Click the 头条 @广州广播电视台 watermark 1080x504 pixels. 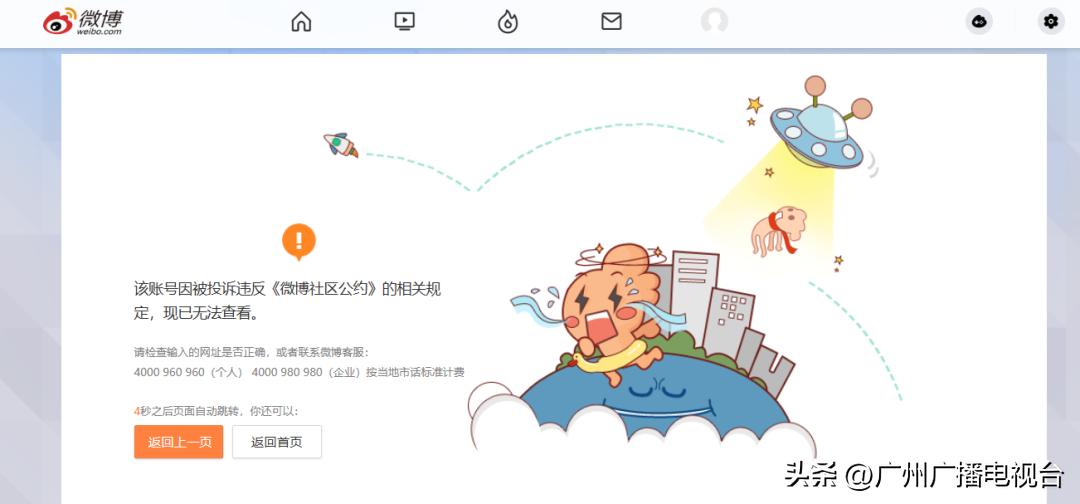click(x=925, y=476)
